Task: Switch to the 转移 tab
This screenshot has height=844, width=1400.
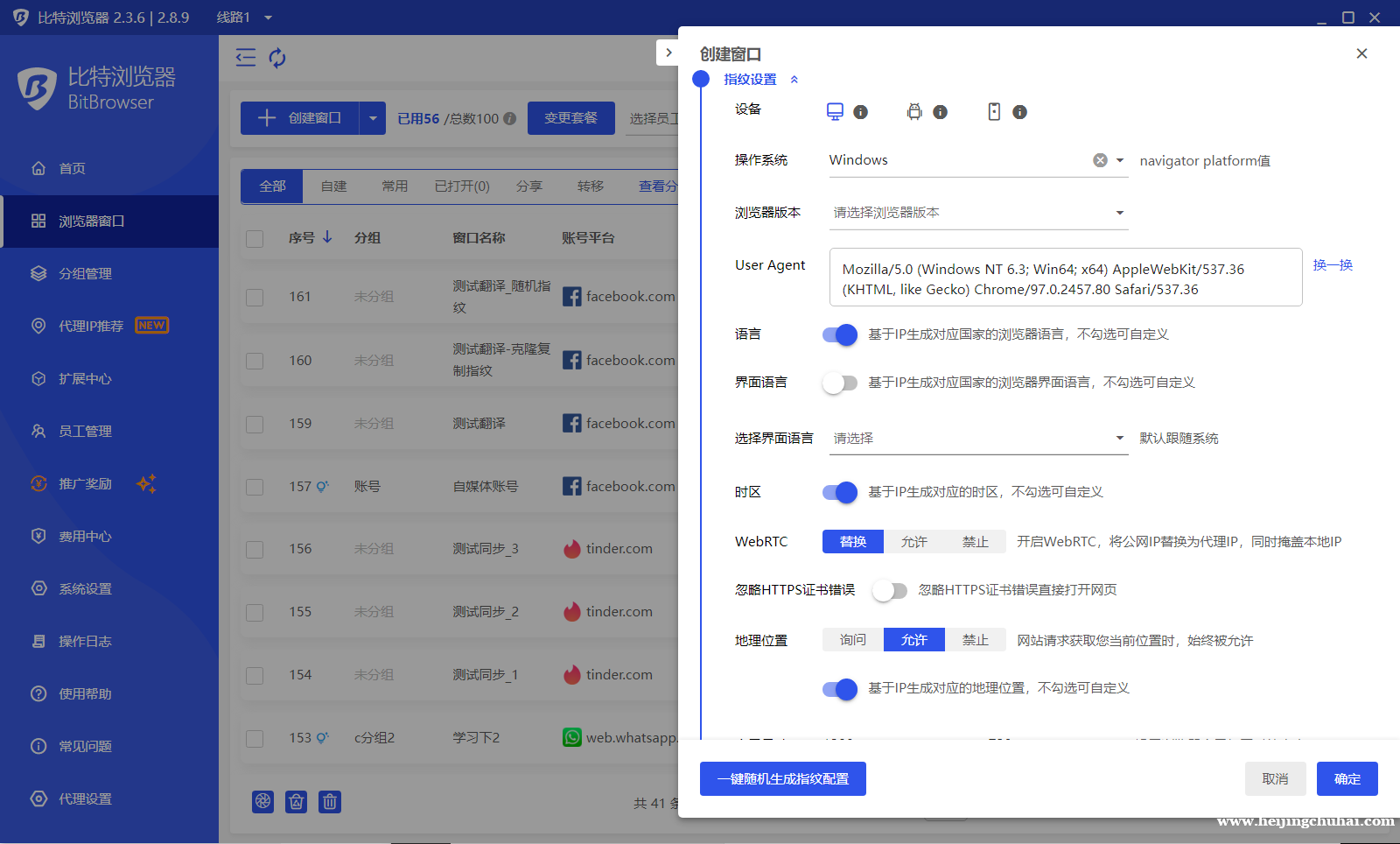Action: [591, 186]
